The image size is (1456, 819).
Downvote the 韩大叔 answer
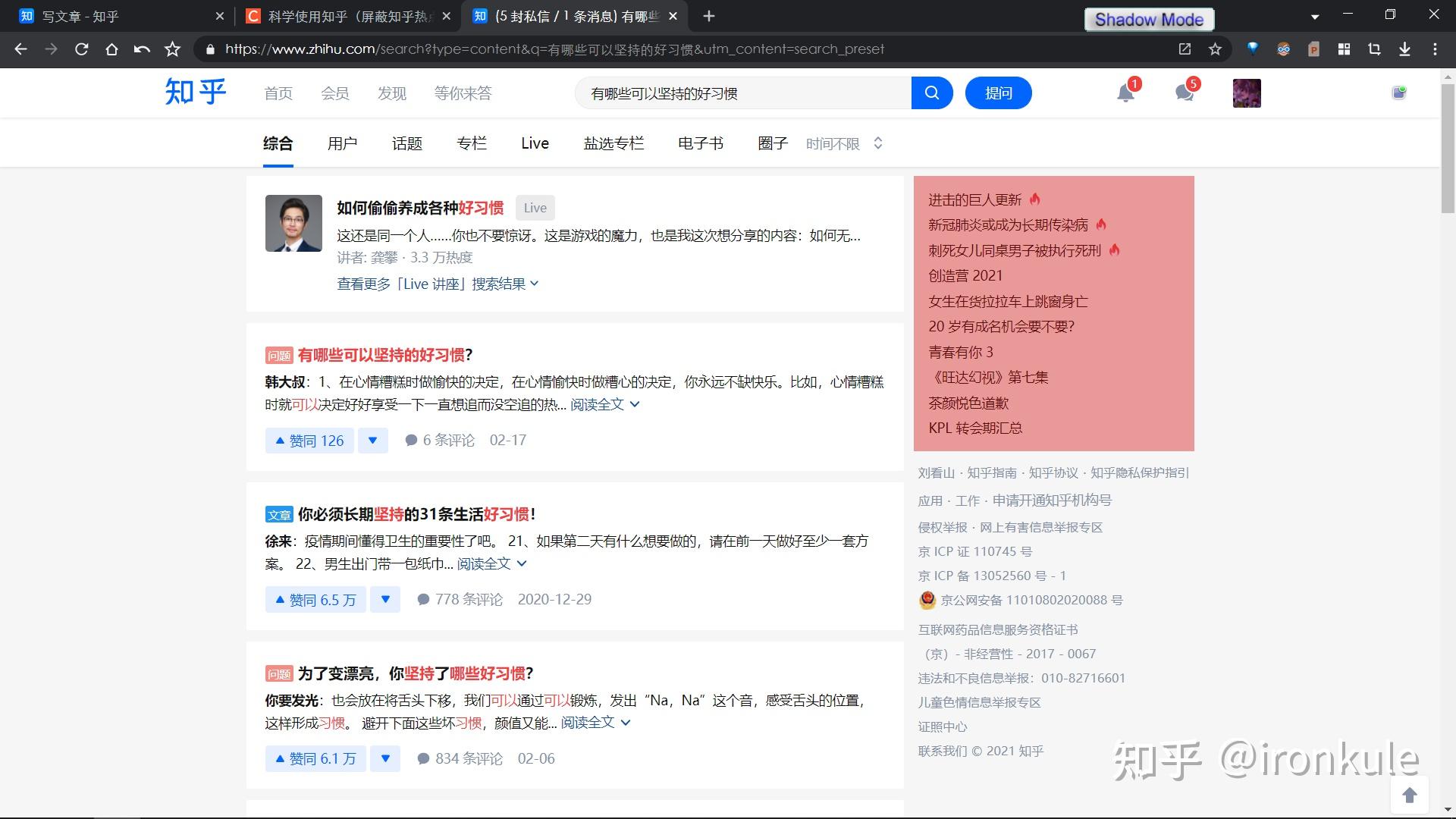[x=372, y=441]
